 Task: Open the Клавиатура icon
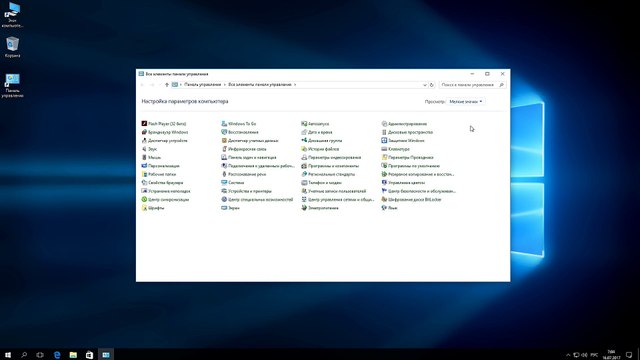pyautogui.click(x=384, y=149)
